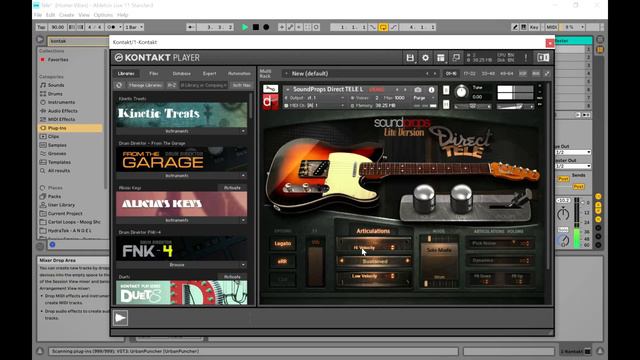Switch to Kontakt Files tab

(x=153, y=73)
